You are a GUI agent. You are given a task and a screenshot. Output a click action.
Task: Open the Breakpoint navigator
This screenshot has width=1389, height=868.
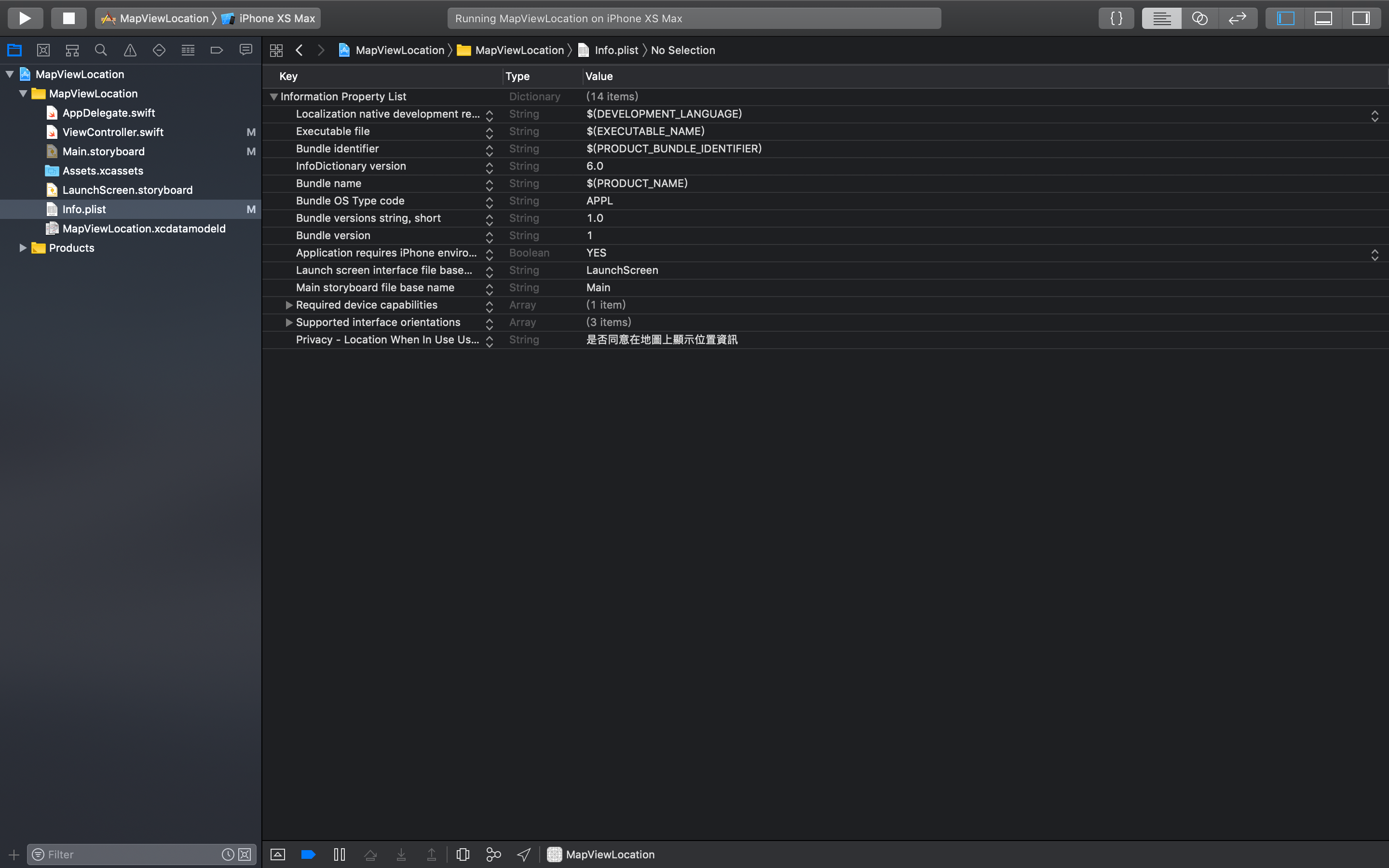217,50
